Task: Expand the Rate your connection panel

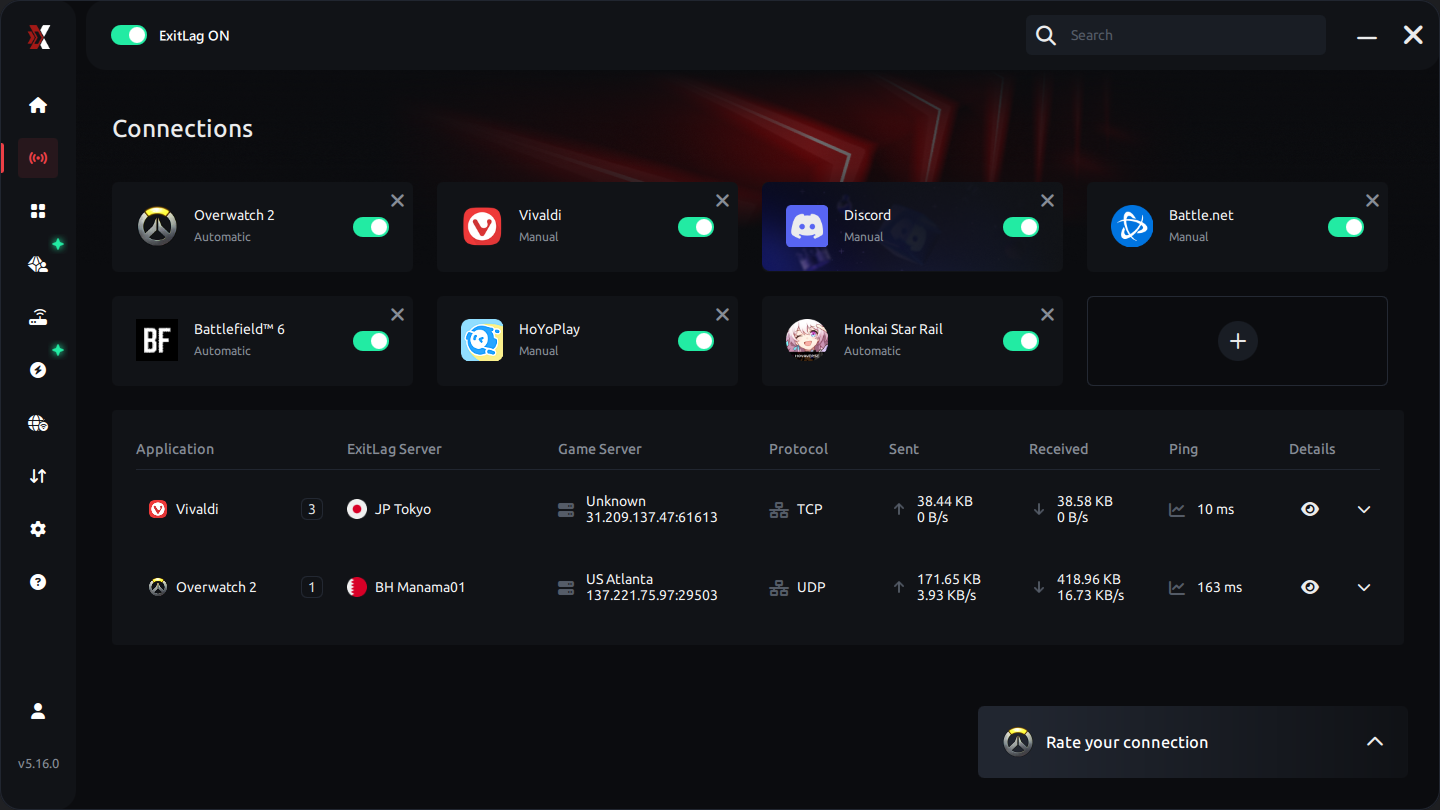Action: pyautogui.click(x=1375, y=742)
